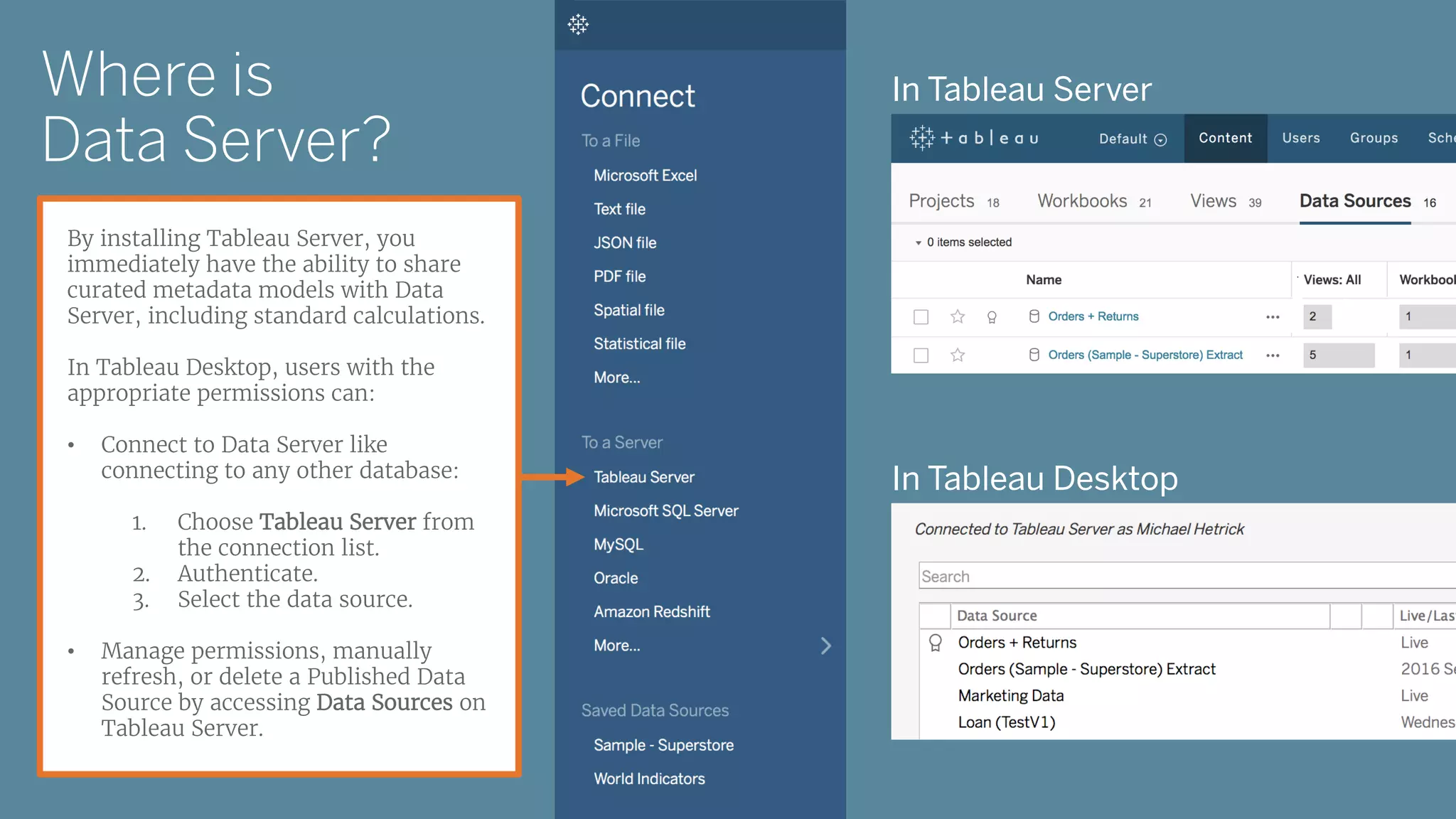Click views count 5 for Orders Superstore Extract
The width and height of the screenshot is (1456, 819).
pyautogui.click(x=1338, y=355)
